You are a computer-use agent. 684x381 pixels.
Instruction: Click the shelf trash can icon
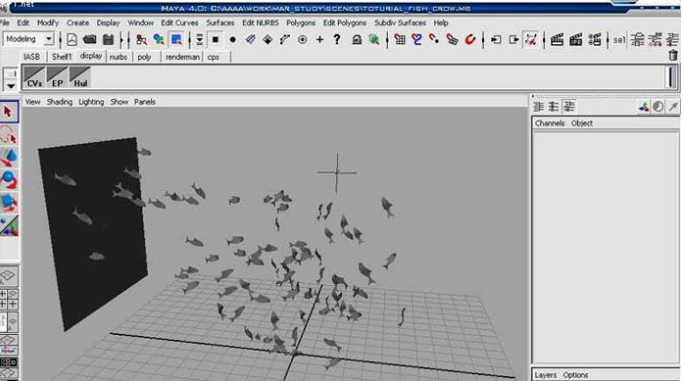click(x=673, y=55)
